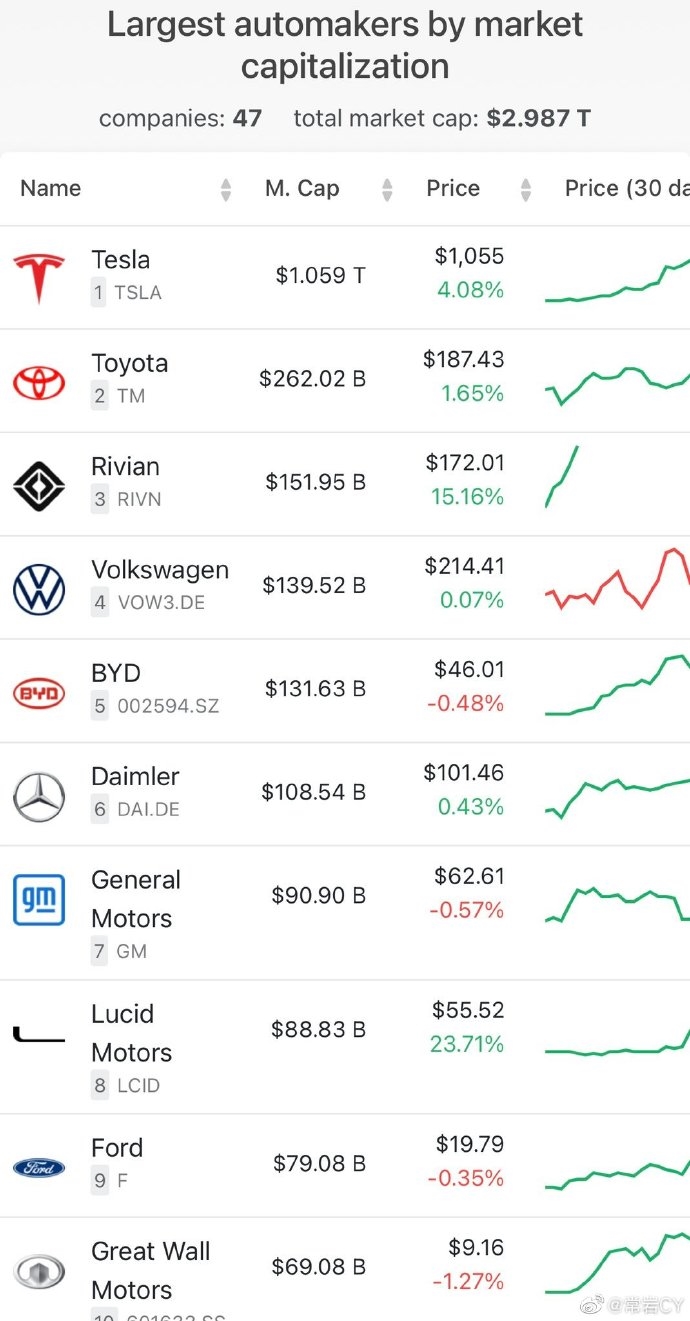The height and width of the screenshot is (1321, 690).
Task: Sort by M. Cap column arrows
Action: (387, 189)
